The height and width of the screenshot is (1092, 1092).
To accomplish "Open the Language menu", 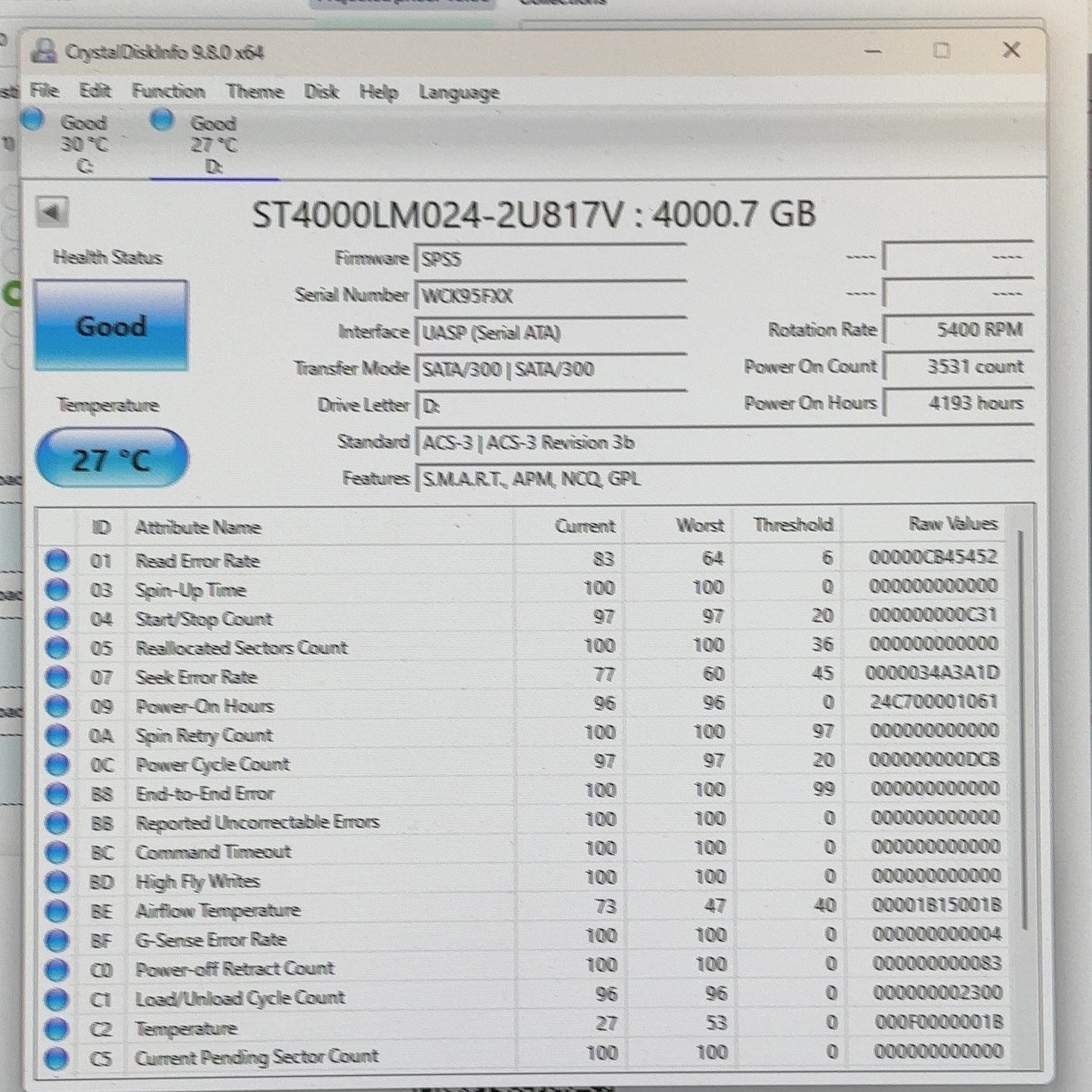I will coord(459,93).
